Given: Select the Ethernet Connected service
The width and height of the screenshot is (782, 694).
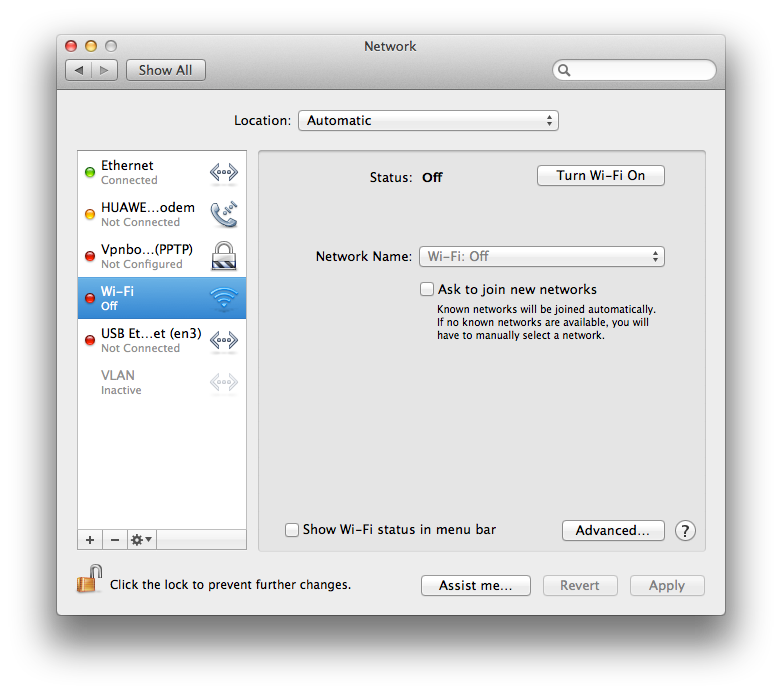Looking at the screenshot, I should 162,173.
